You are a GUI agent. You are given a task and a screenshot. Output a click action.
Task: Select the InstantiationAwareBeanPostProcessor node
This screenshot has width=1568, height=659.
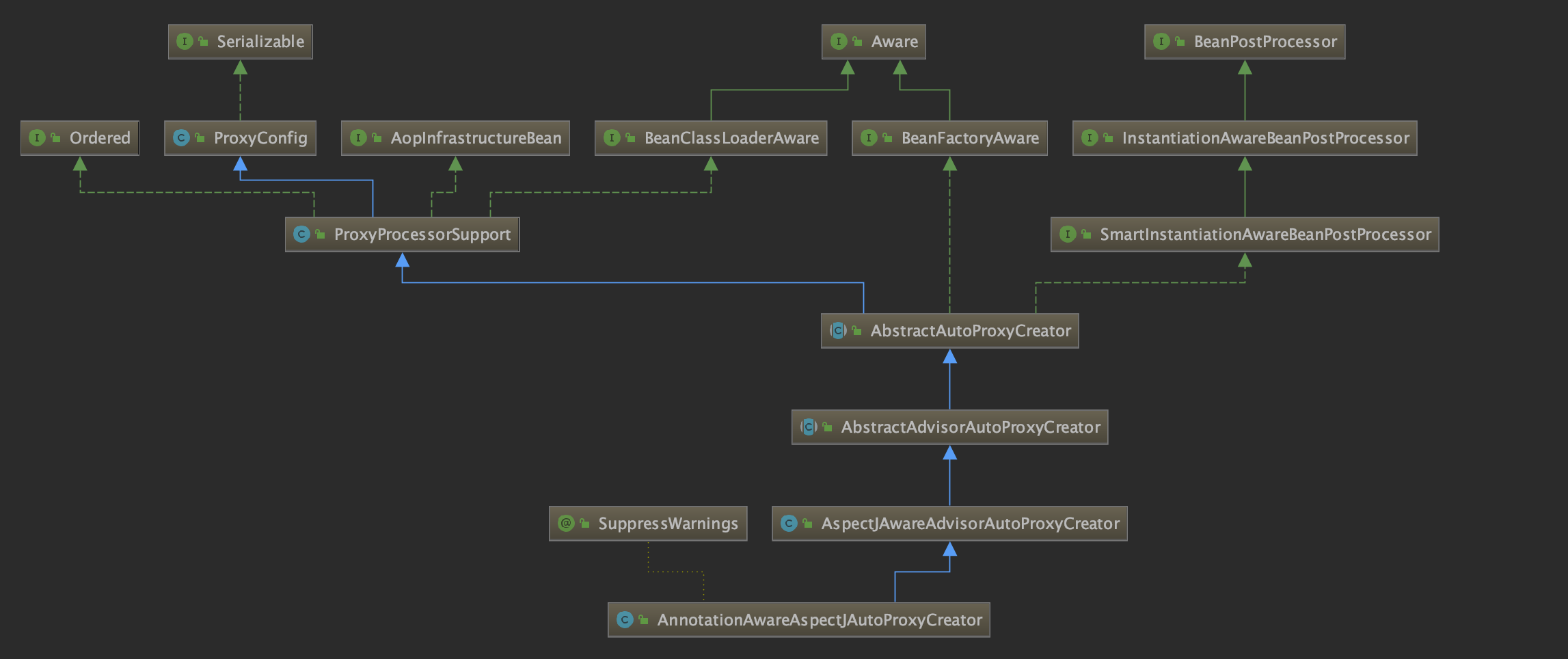tap(1245, 138)
